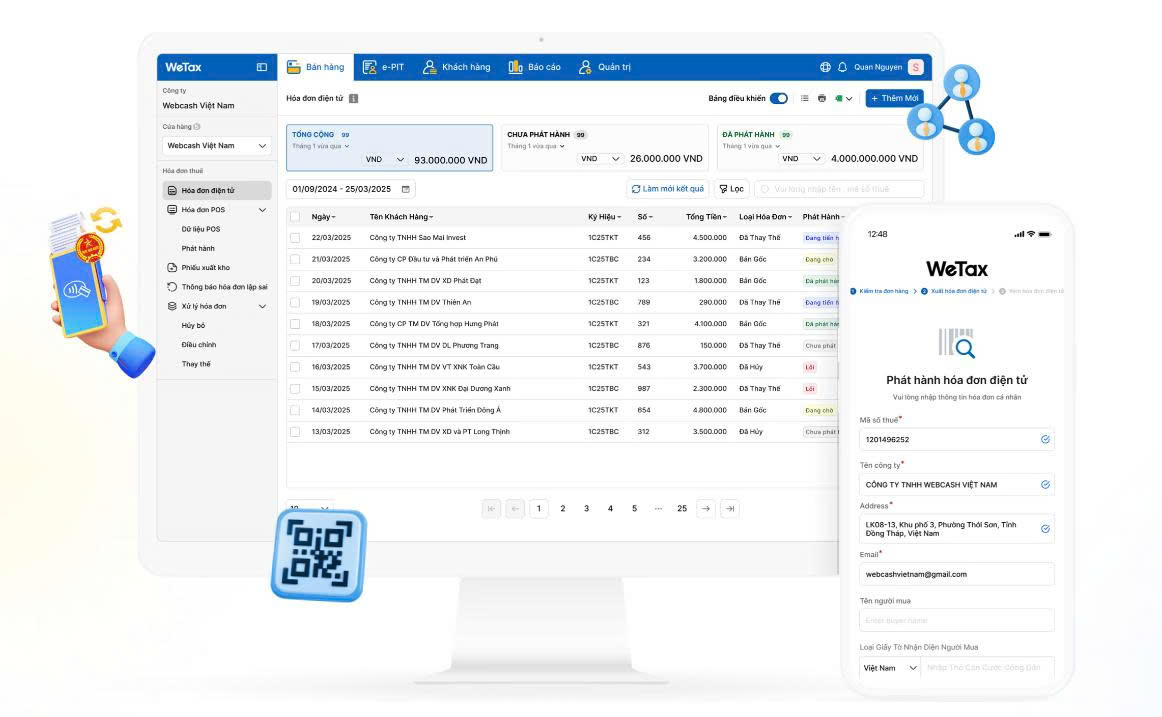1162x717 pixels.
Task: Open Báo cáo tab
Action: click(534, 67)
